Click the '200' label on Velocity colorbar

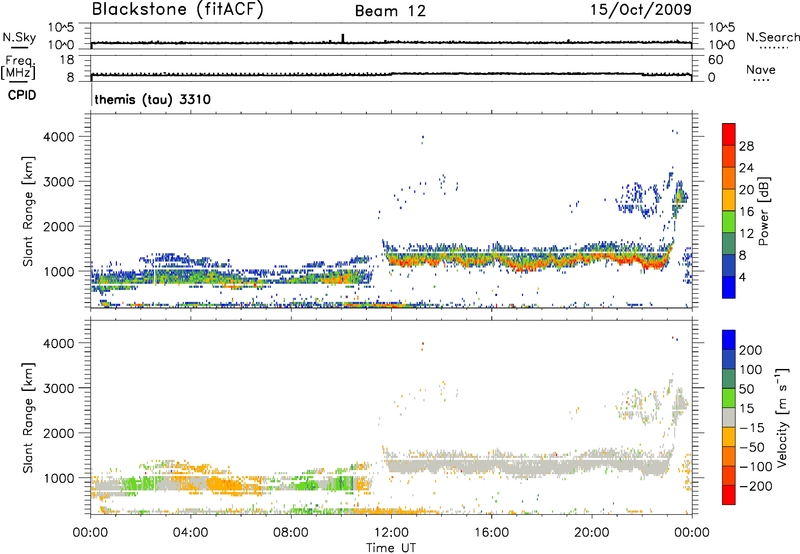751,350
